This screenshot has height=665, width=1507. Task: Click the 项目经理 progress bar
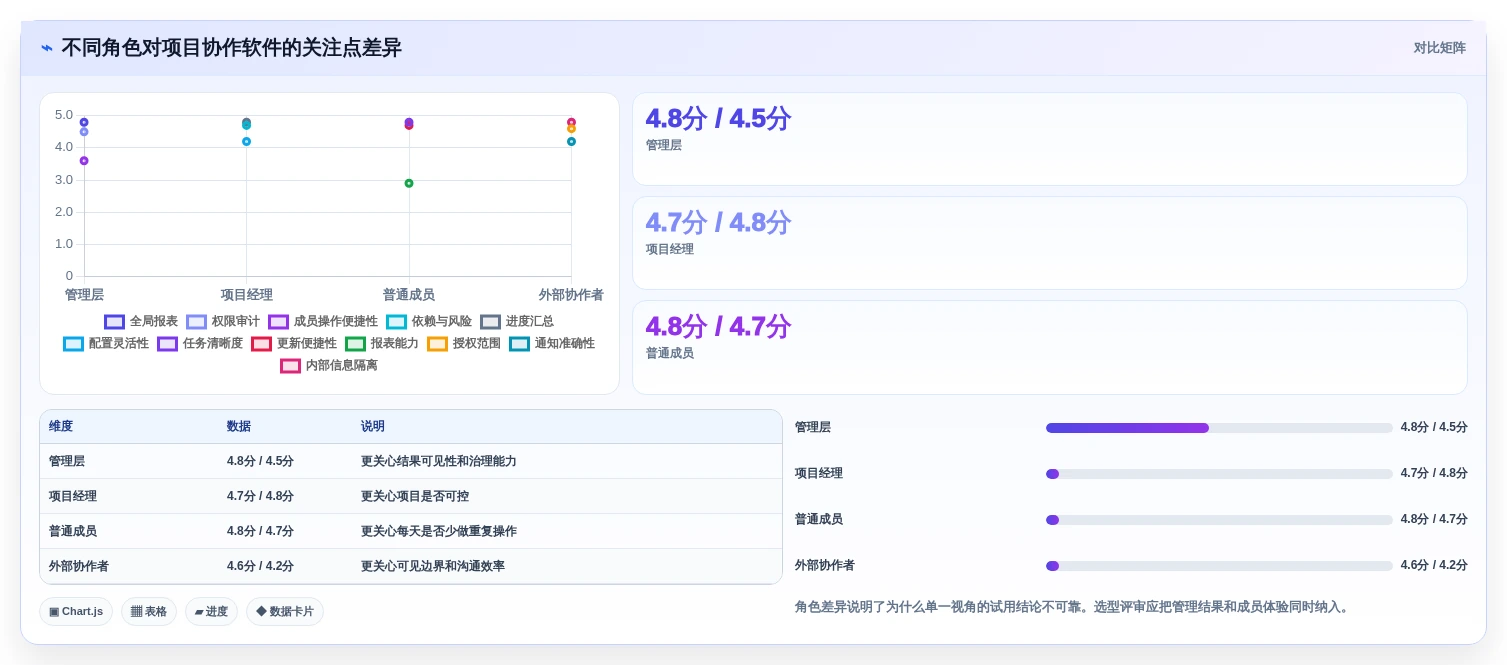click(x=1219, y=474)
